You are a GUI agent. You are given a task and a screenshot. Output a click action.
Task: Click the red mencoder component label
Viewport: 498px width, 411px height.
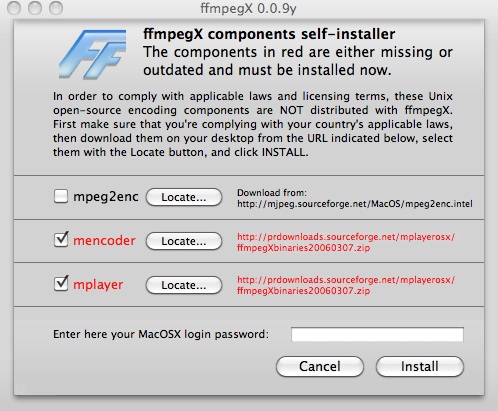[x=104, y=240]
